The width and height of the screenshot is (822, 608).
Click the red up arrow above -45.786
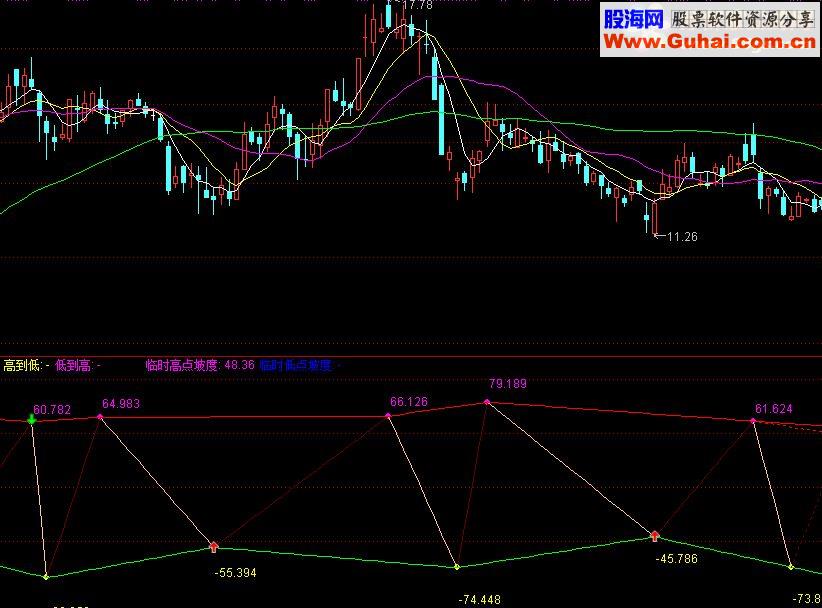coord(654,536)
